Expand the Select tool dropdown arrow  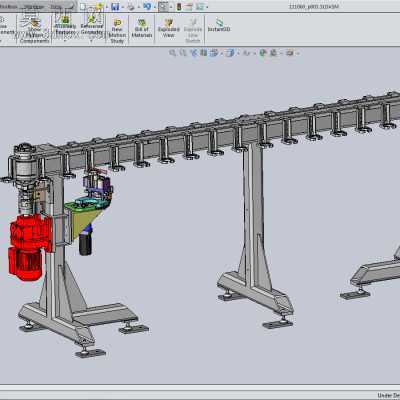(171, 7)
